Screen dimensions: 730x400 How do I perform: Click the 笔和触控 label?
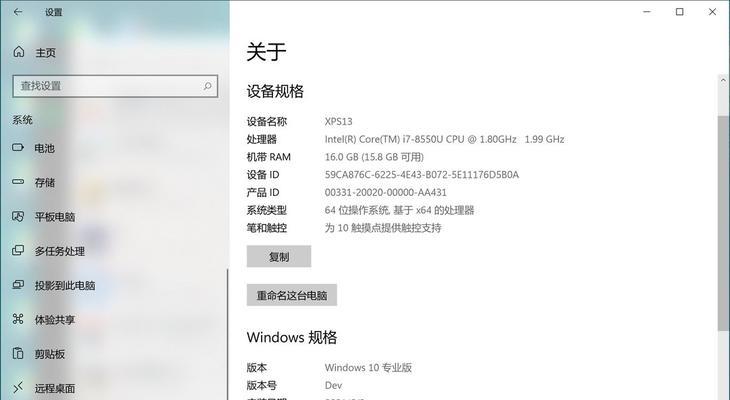(x=267, y=228)
